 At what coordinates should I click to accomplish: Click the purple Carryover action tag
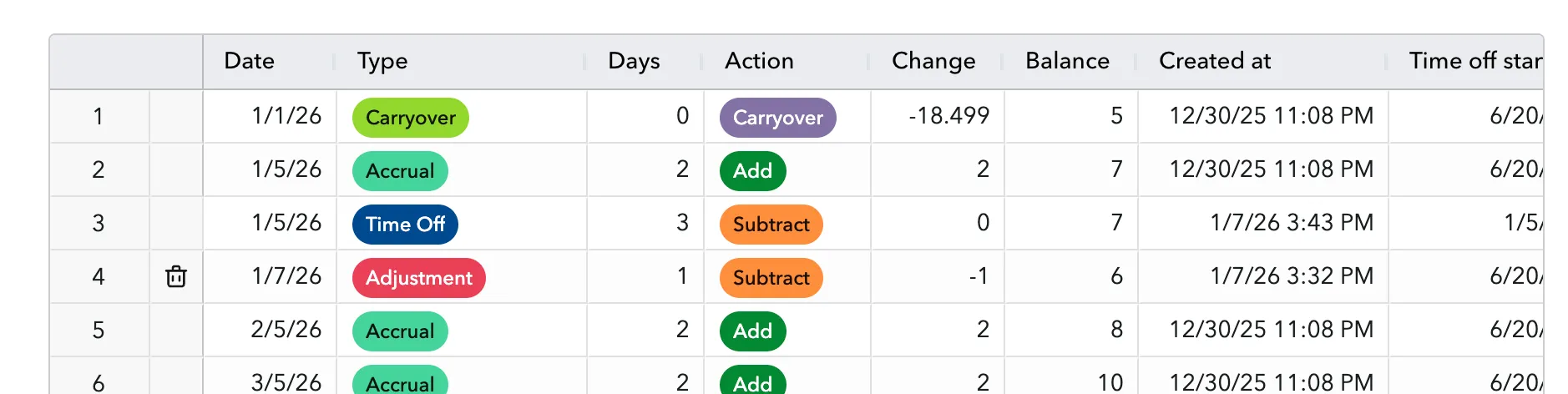click(x=778, y=118)
